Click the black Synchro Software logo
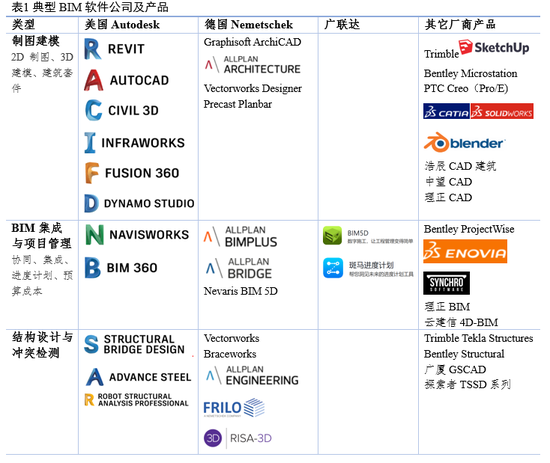Image resolution: width=550 pixels, height=463 pixels. pyautogui.click(x=446, y=283)
